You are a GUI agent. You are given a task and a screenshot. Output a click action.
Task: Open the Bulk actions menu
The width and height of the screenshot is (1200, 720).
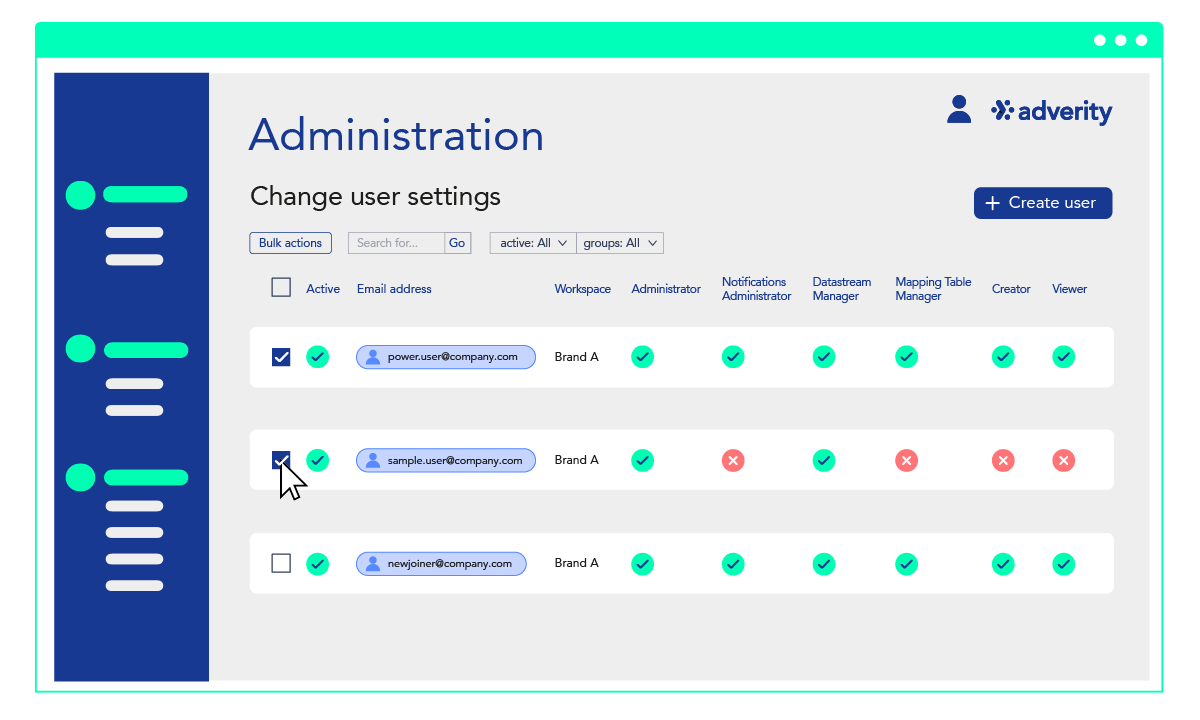(x=290, y=243)
